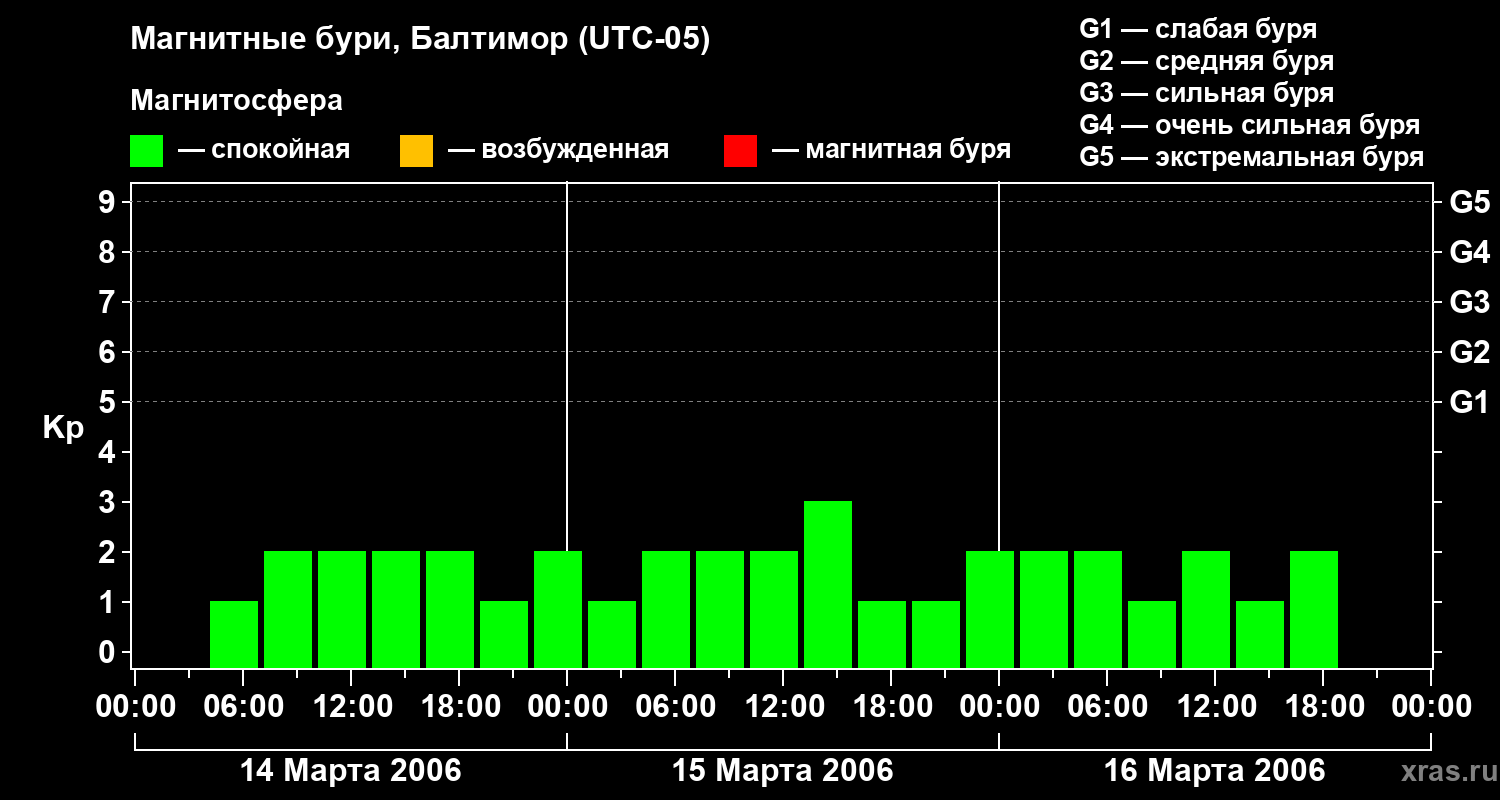The width and height of the screenshot is (1500, 800).
Task: Click the 'G1' label on the right axis
Action: 1469,402
